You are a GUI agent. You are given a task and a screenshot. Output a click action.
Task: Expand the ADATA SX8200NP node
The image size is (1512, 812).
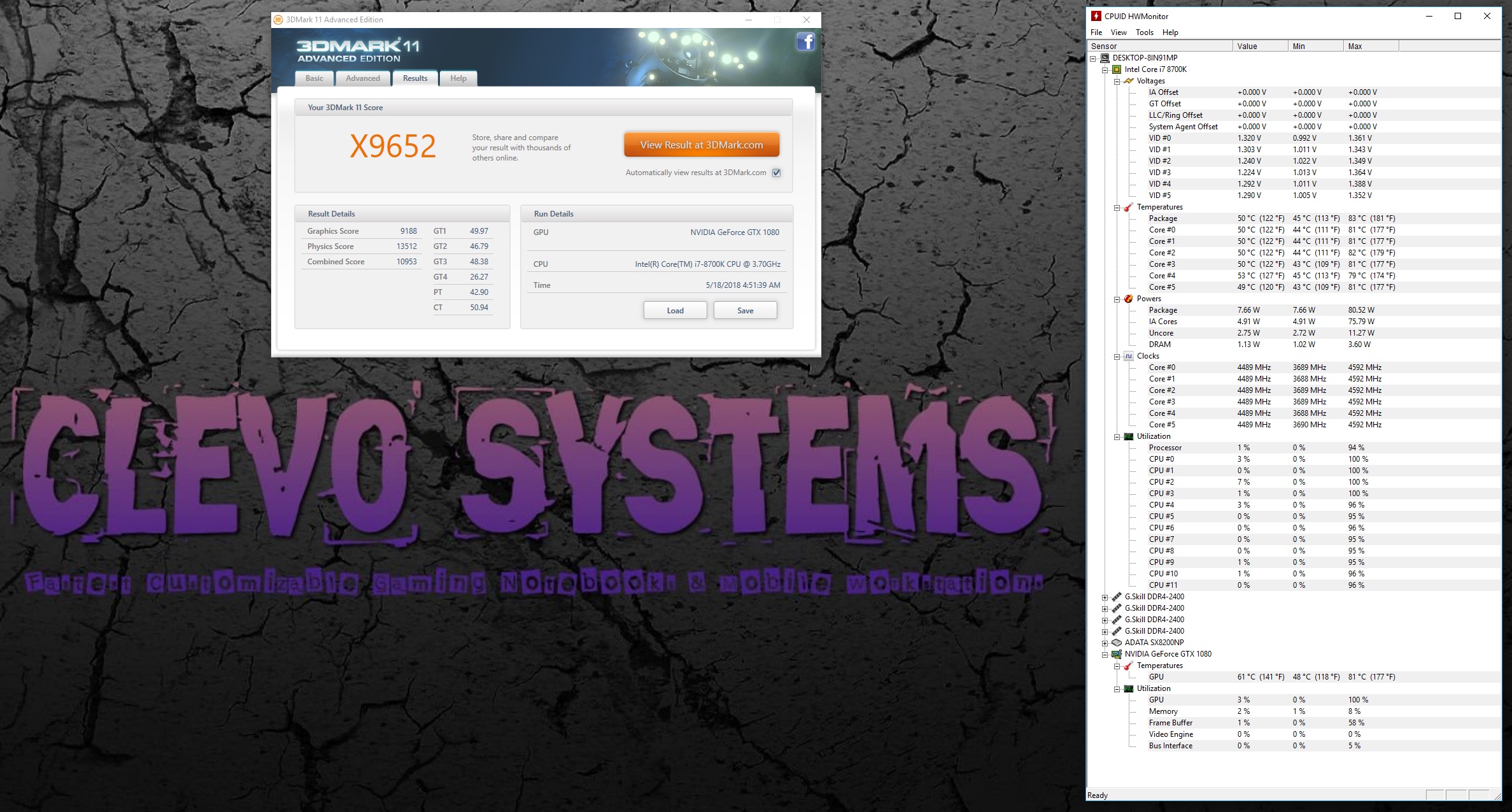click(1105, 643)
